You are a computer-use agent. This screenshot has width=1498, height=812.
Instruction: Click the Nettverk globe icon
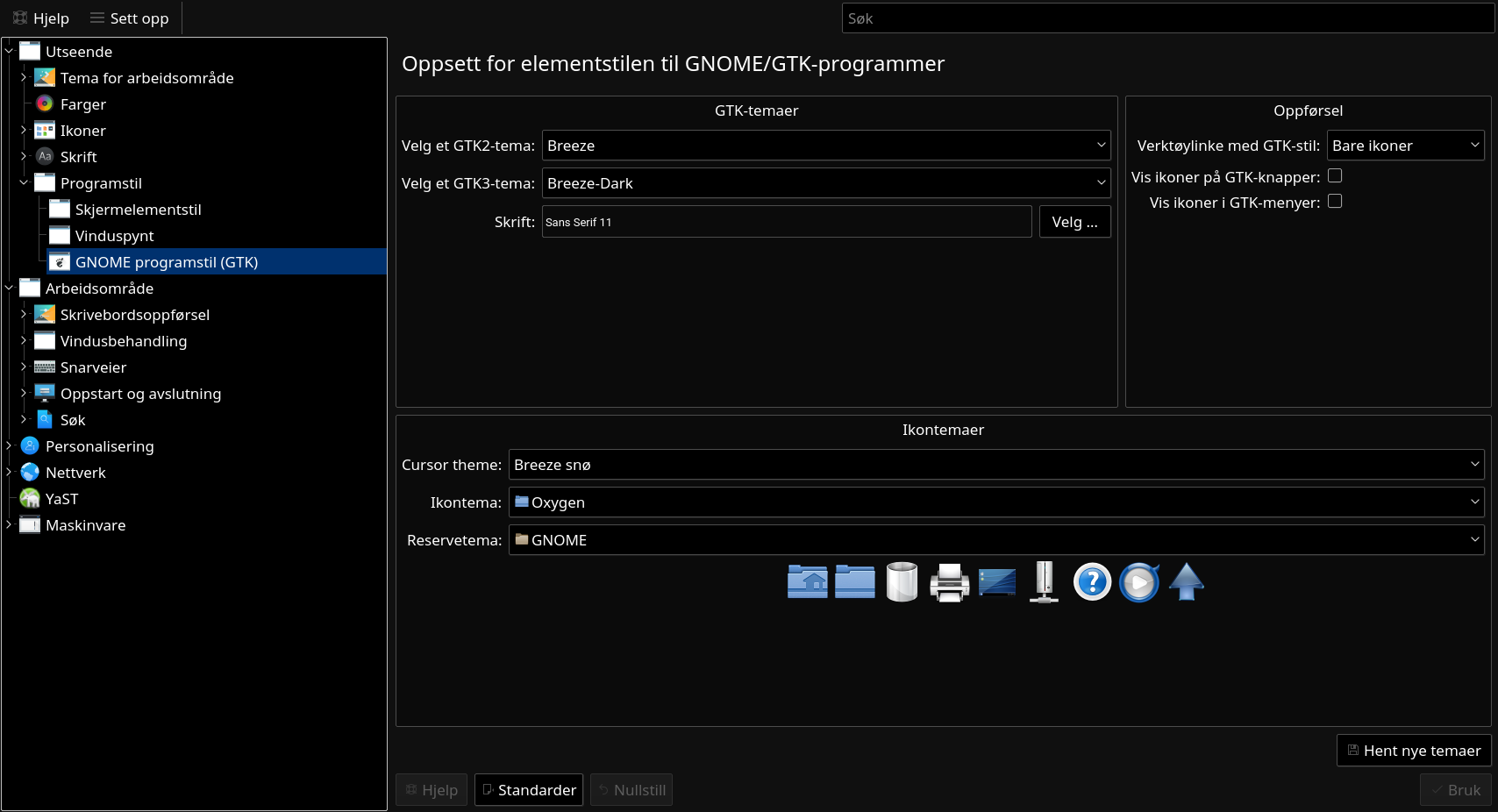click(30, 473)
